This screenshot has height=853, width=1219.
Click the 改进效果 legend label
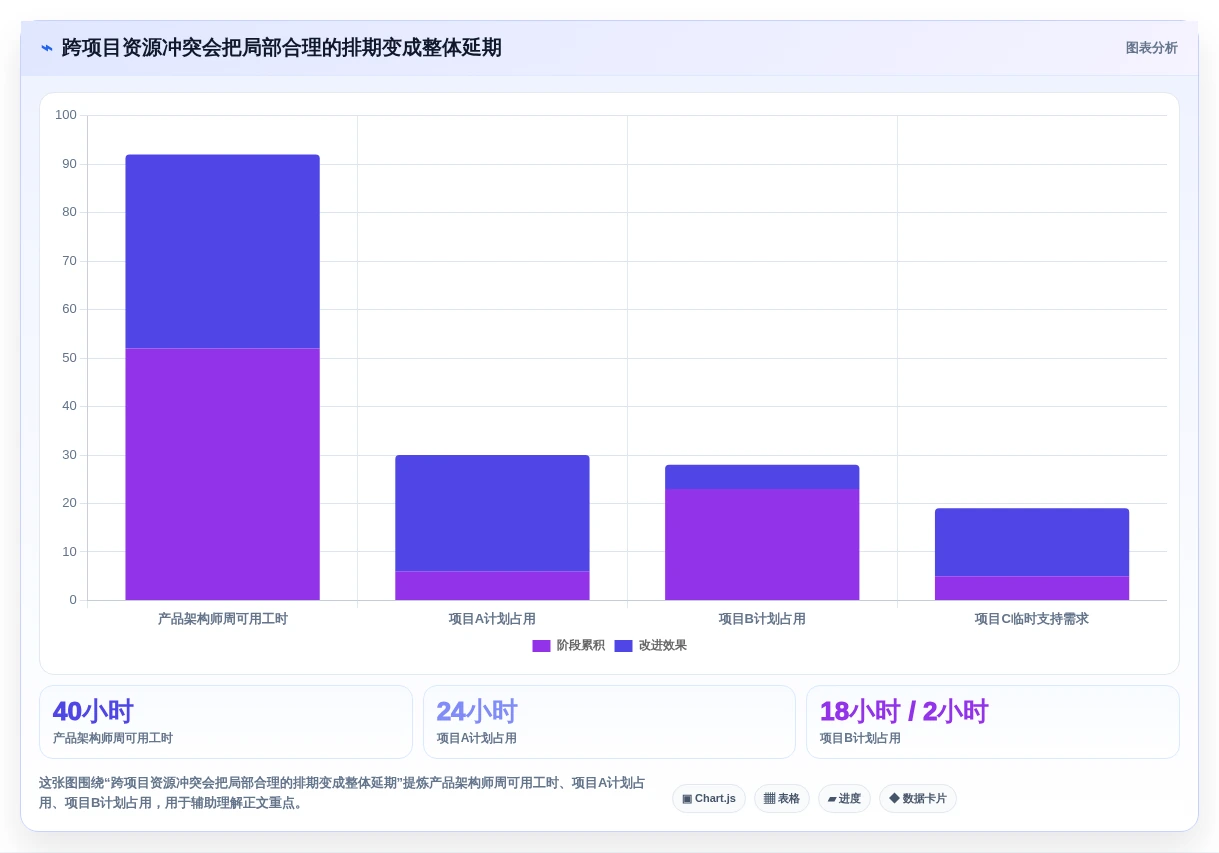pos(663,646)
